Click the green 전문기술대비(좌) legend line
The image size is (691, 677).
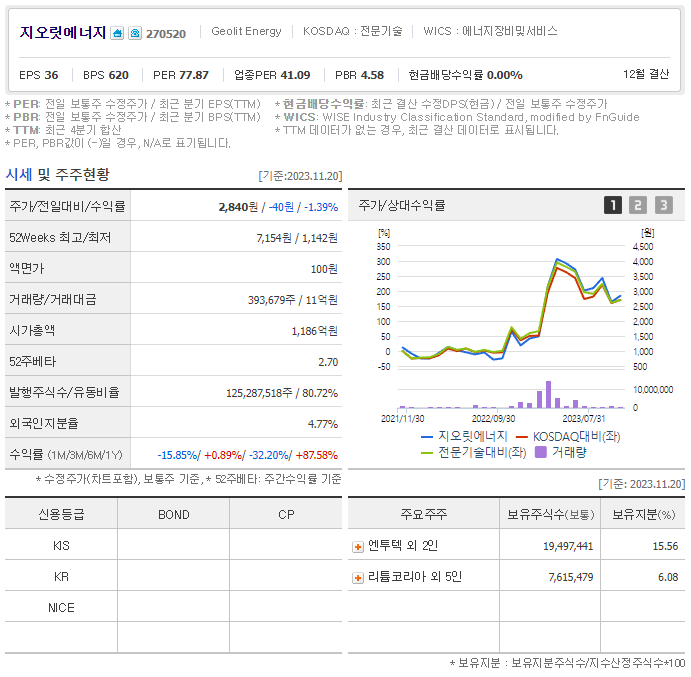427,453
